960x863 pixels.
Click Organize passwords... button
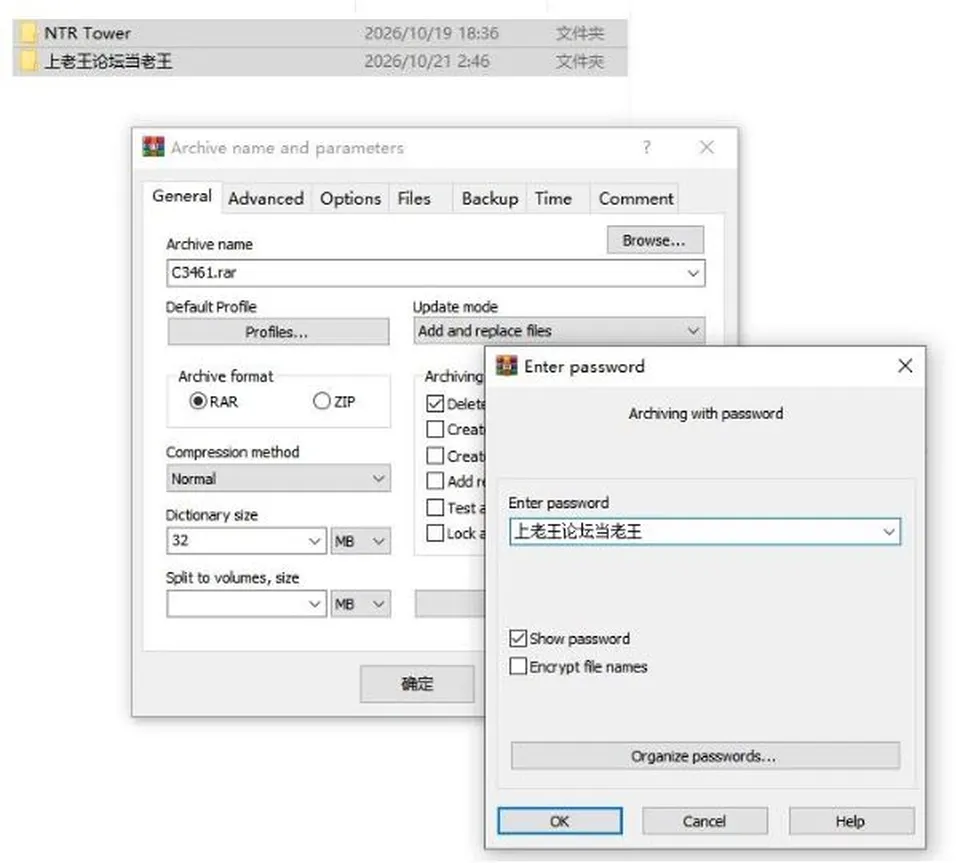coord(705,756)
